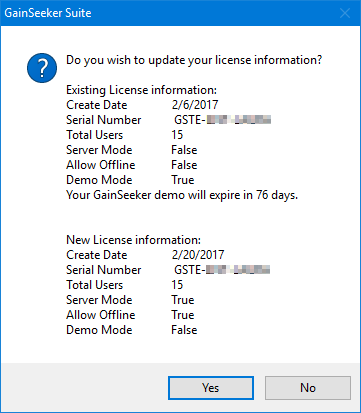The image size is (361, 413).
Task: Click new Server Mode True value
Action: [183, 300]
